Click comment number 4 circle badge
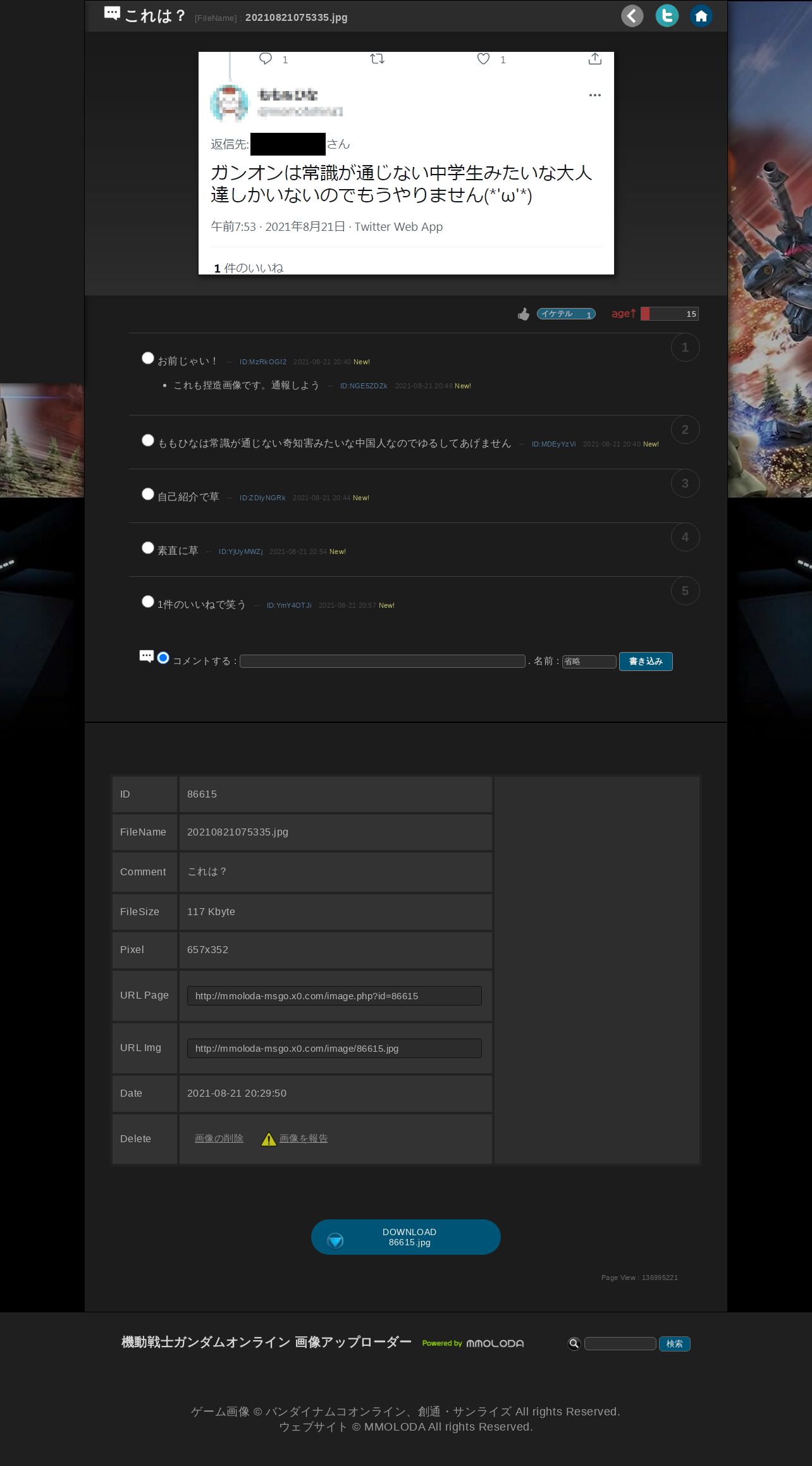 pos(685,537)
